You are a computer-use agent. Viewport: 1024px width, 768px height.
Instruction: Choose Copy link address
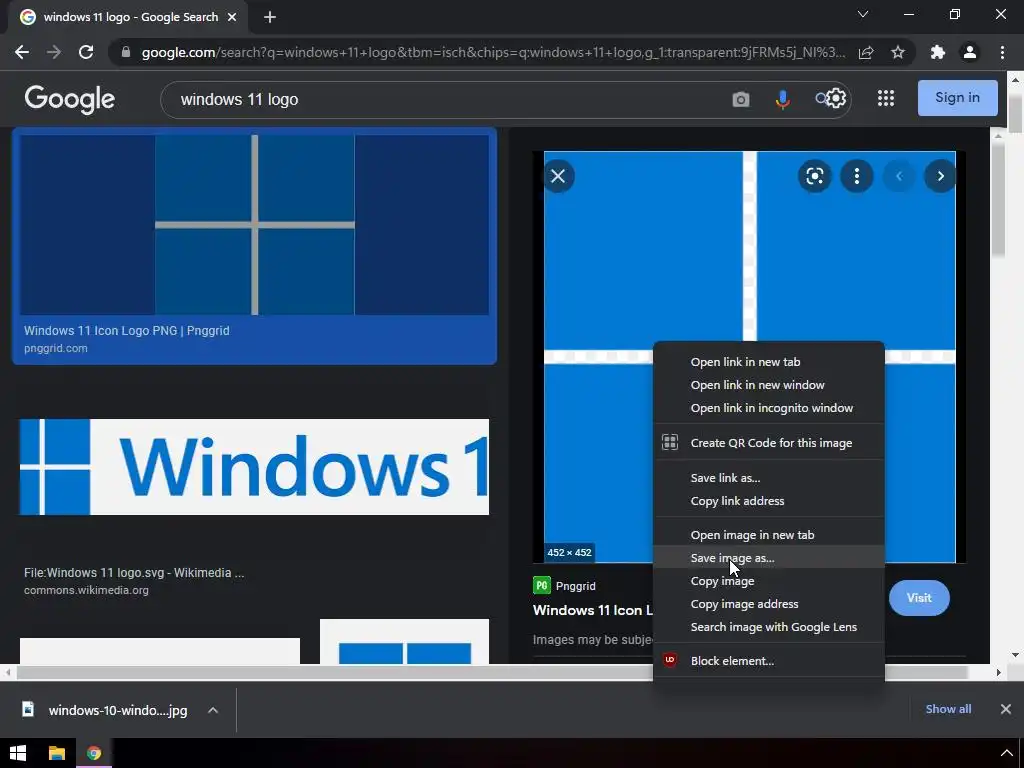[x=769, y=501]
